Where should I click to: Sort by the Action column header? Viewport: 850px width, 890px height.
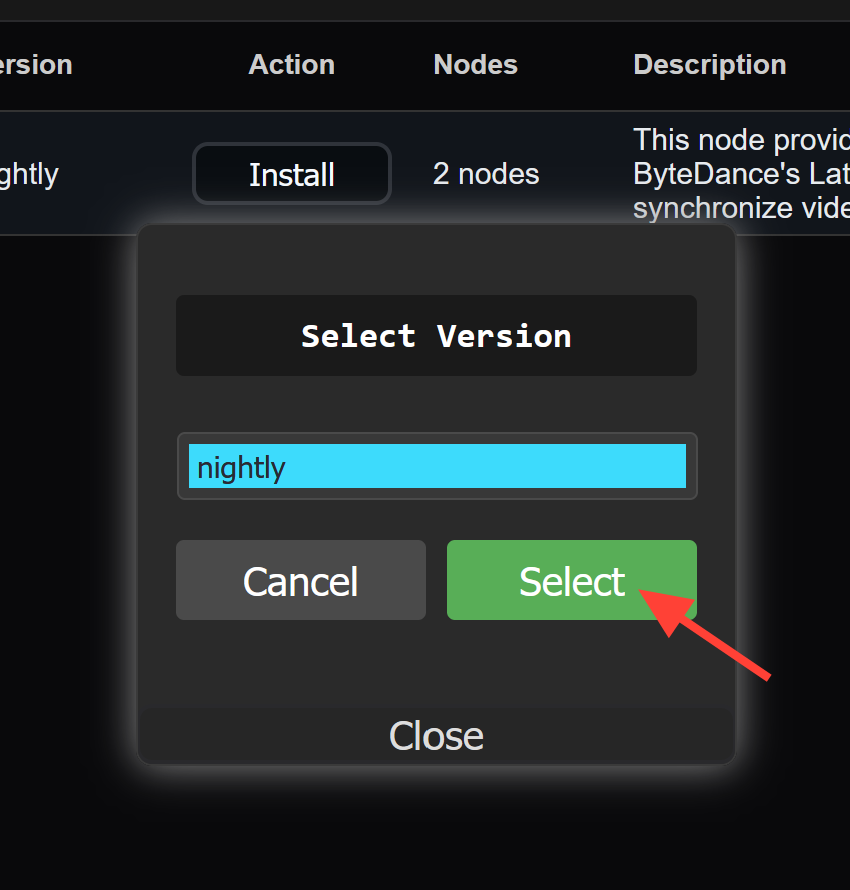click(x=291, y=65)
